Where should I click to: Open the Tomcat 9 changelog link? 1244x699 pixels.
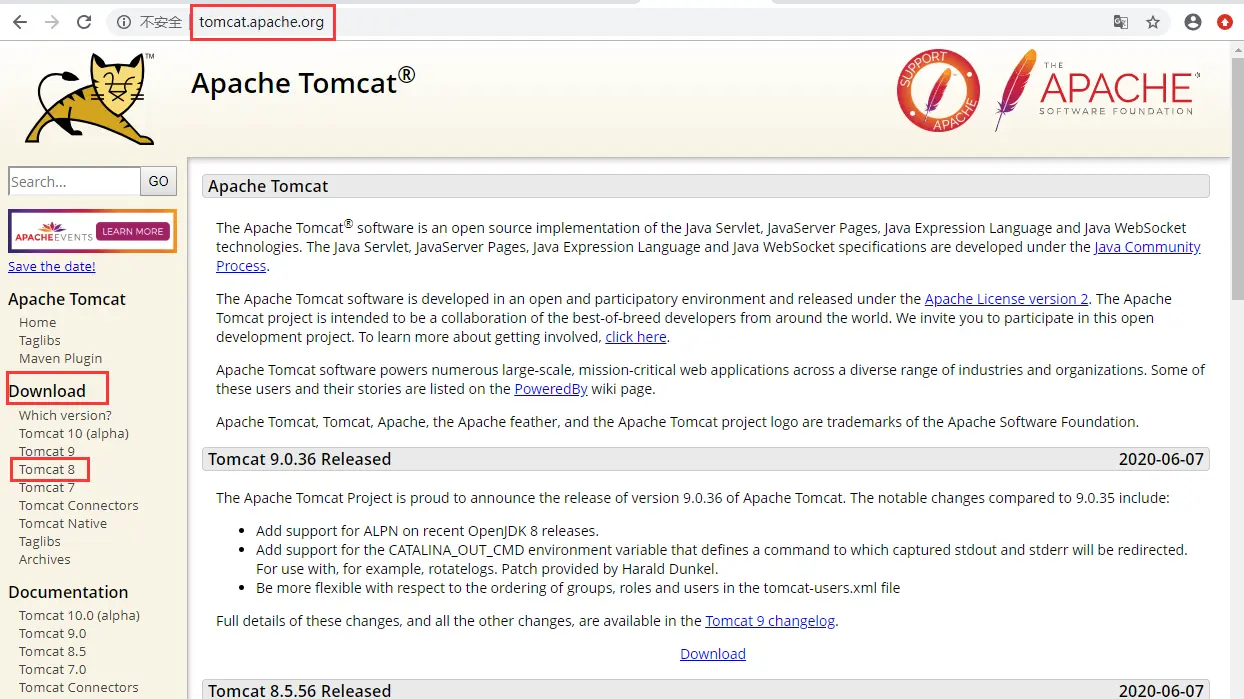point(770,621)
